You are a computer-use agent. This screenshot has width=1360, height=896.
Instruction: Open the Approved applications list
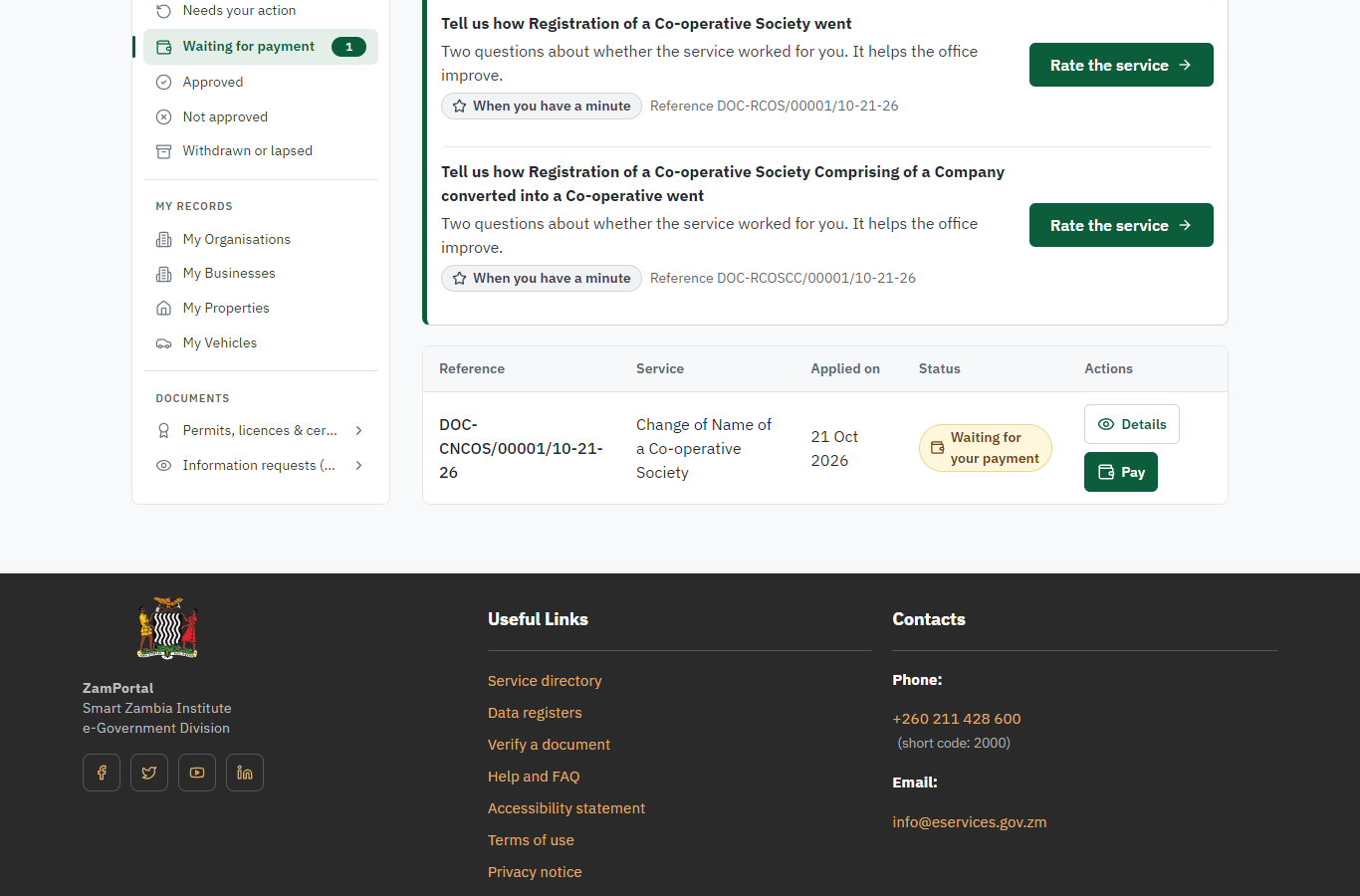point(261,82)
